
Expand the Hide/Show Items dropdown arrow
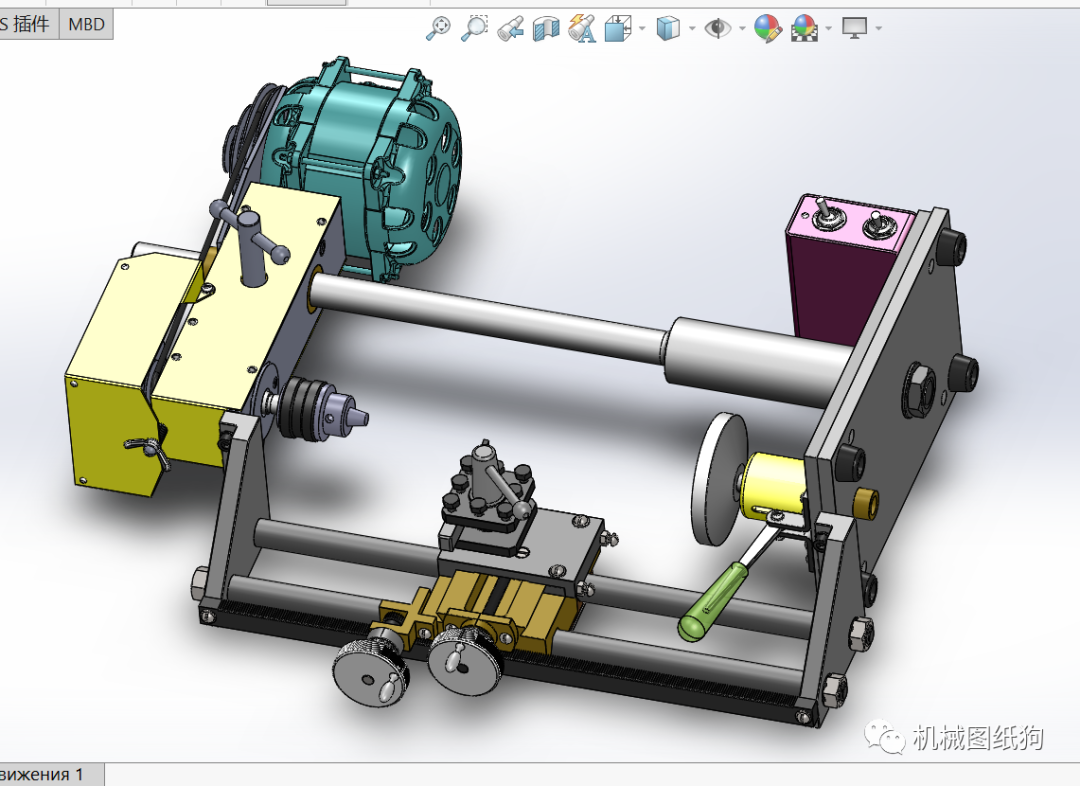742,28
